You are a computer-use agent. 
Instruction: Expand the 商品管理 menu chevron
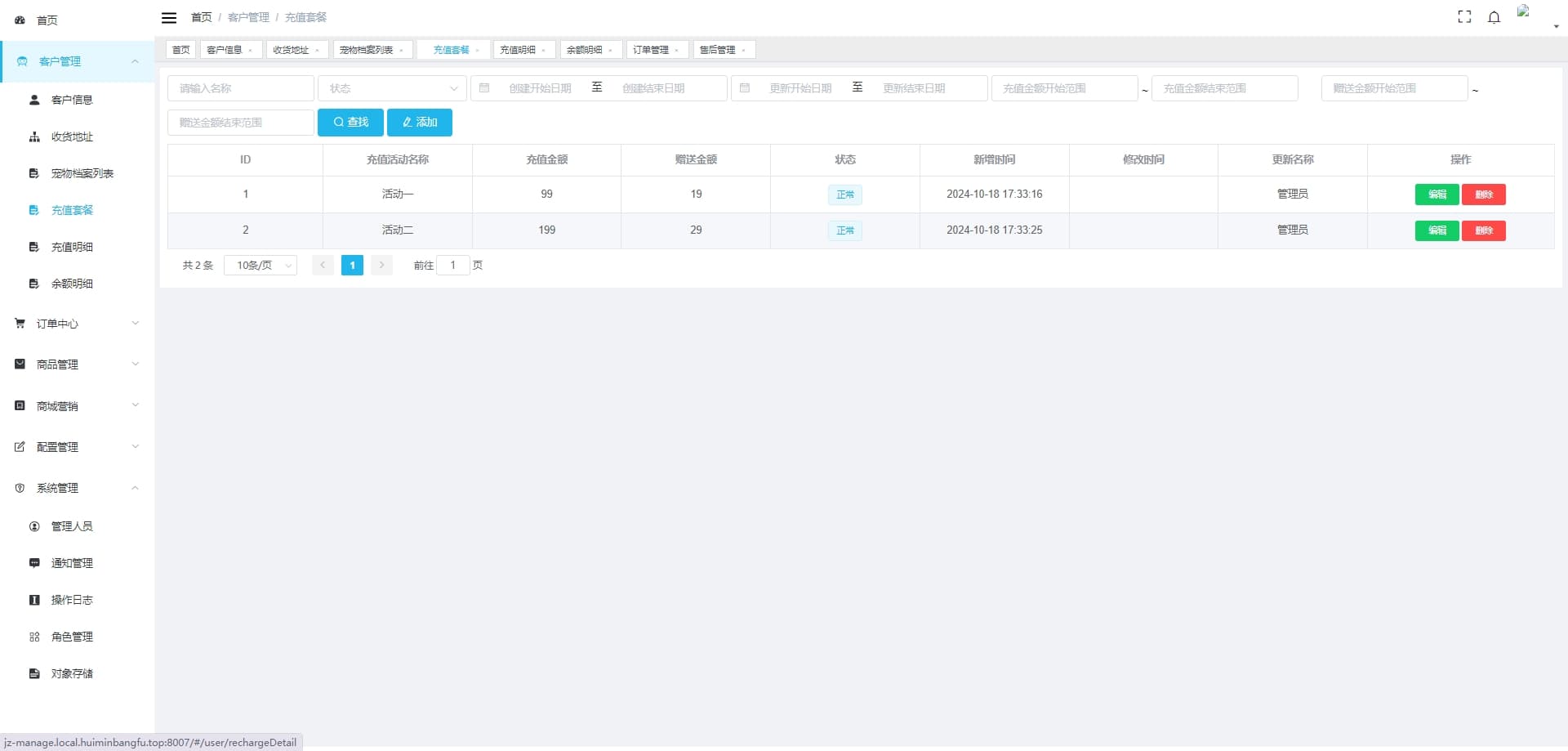136,364
